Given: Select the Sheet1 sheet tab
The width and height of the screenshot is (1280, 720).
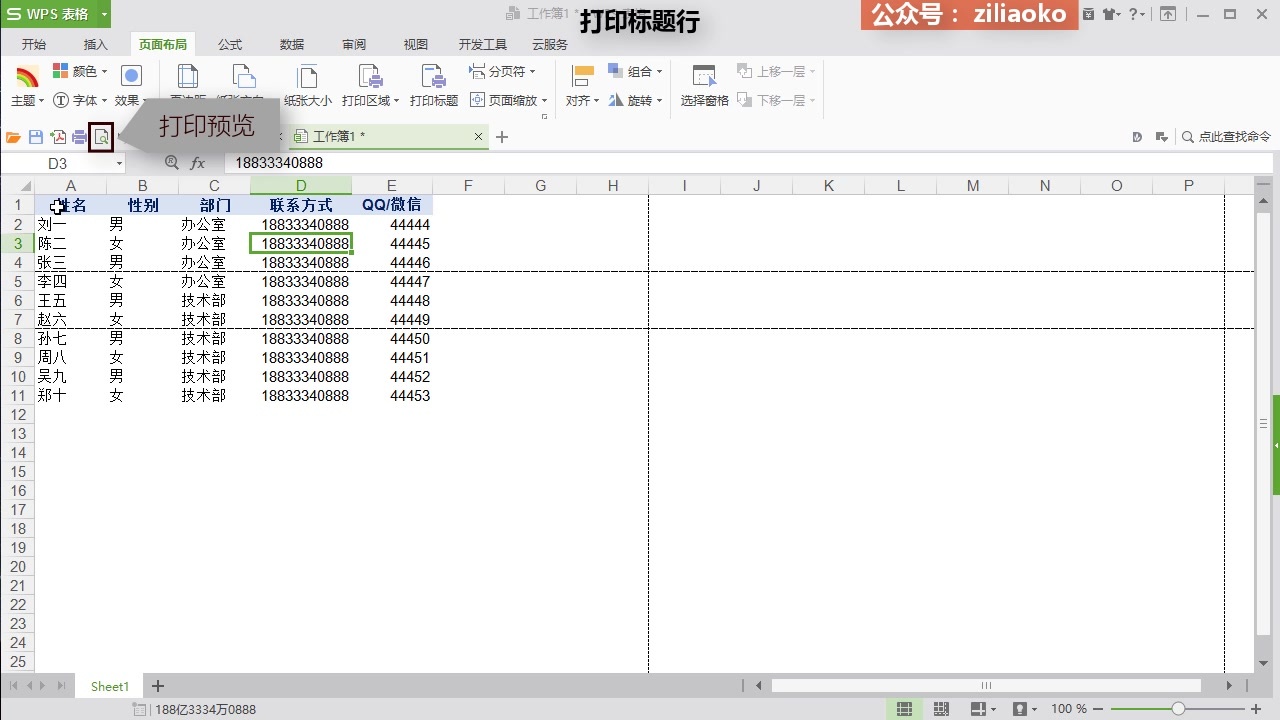Looking at the screenshot, I should click(110, 686).
